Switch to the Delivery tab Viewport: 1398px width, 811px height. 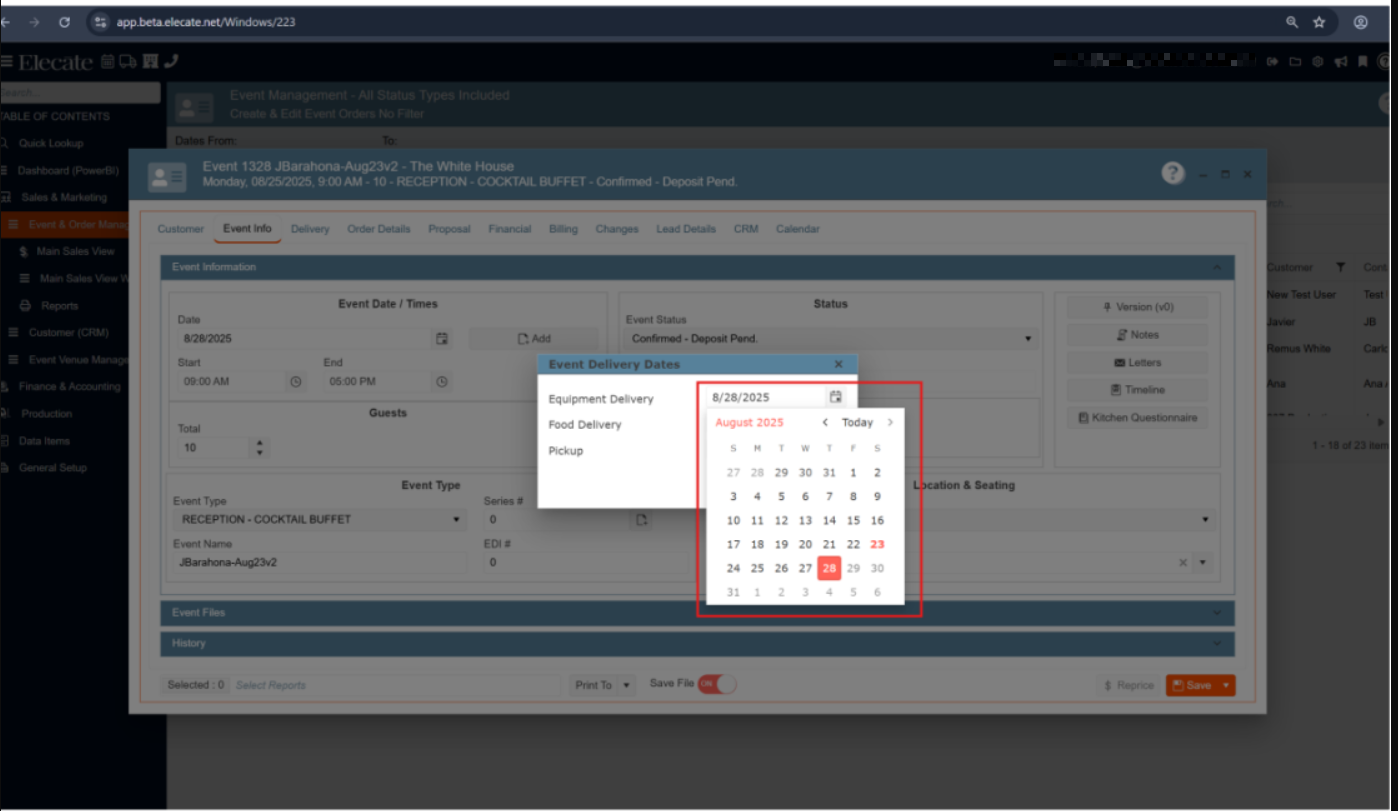310,229
